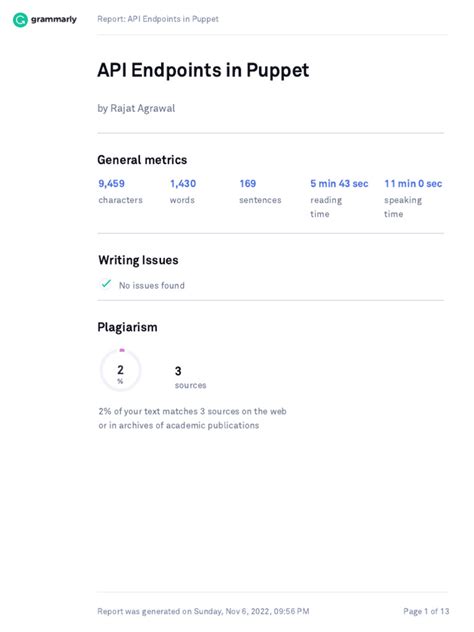Click the 'Page 1 of 13' indicator
This screenshot has height=632, width=474.
point(426,611)
